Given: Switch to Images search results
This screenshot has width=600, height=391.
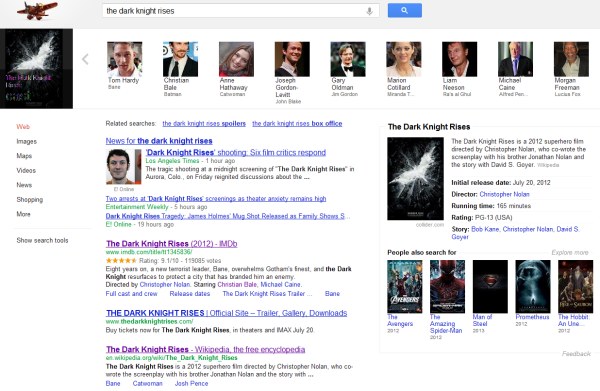Looking at the screenshot, I should pos(27,142).
